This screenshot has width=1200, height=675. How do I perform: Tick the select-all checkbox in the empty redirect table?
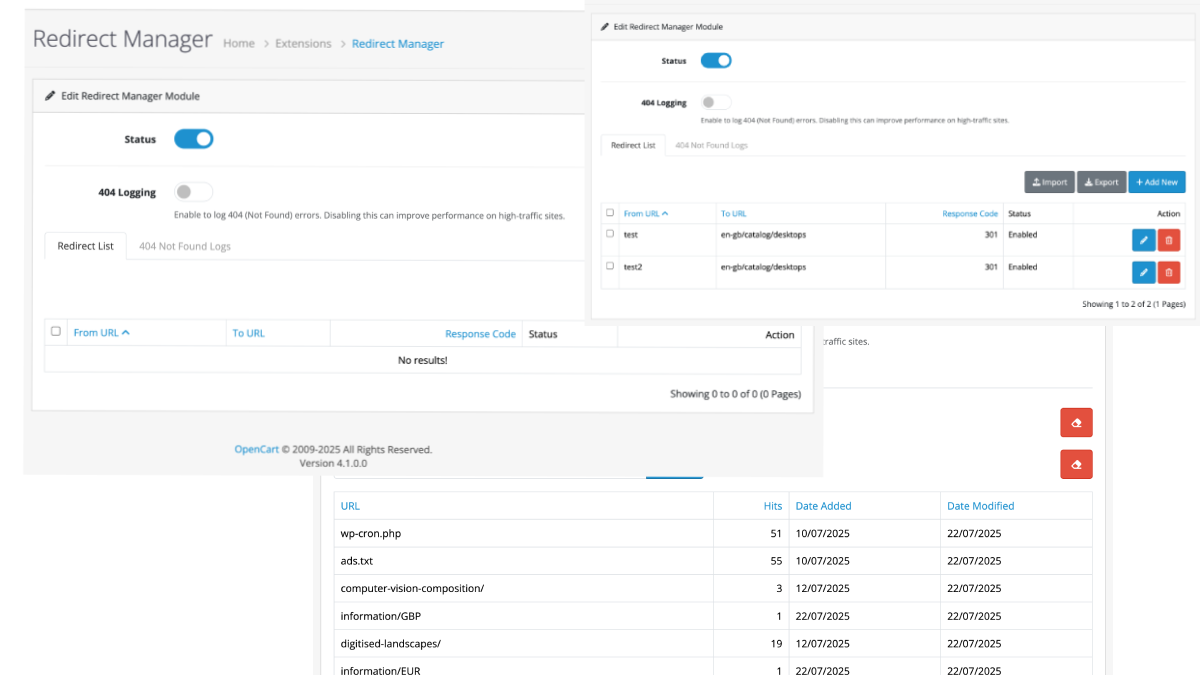pos(56,331)
